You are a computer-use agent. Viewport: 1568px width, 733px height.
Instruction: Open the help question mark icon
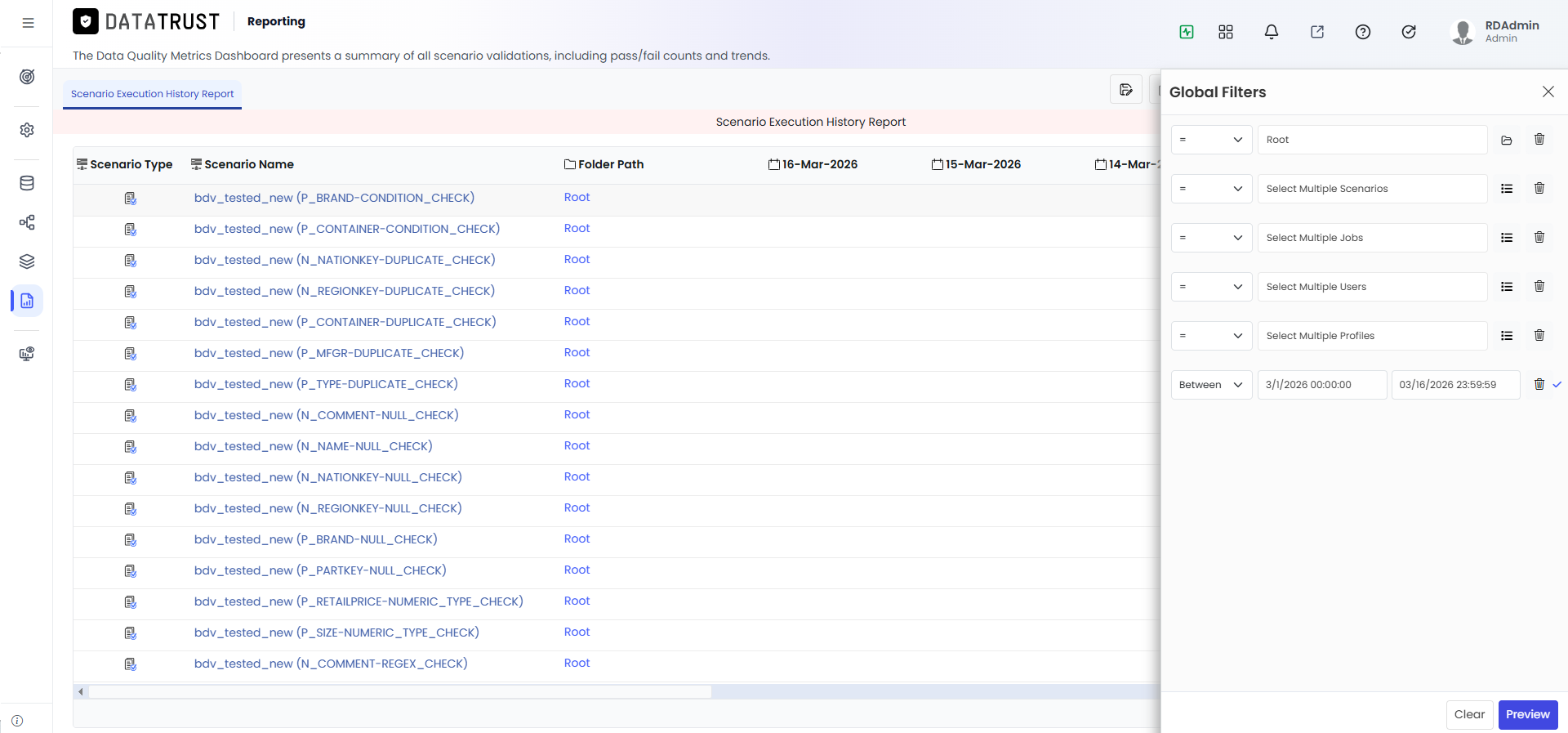click(x=1363, y=32)
